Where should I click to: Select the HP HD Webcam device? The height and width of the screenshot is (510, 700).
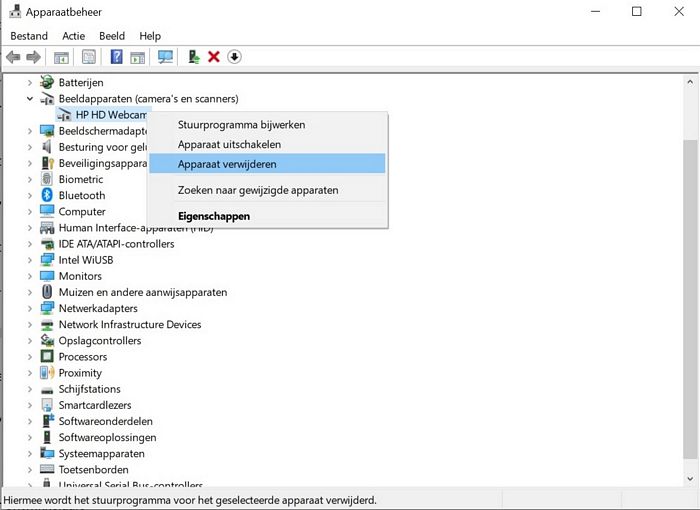tap(111, 115)
